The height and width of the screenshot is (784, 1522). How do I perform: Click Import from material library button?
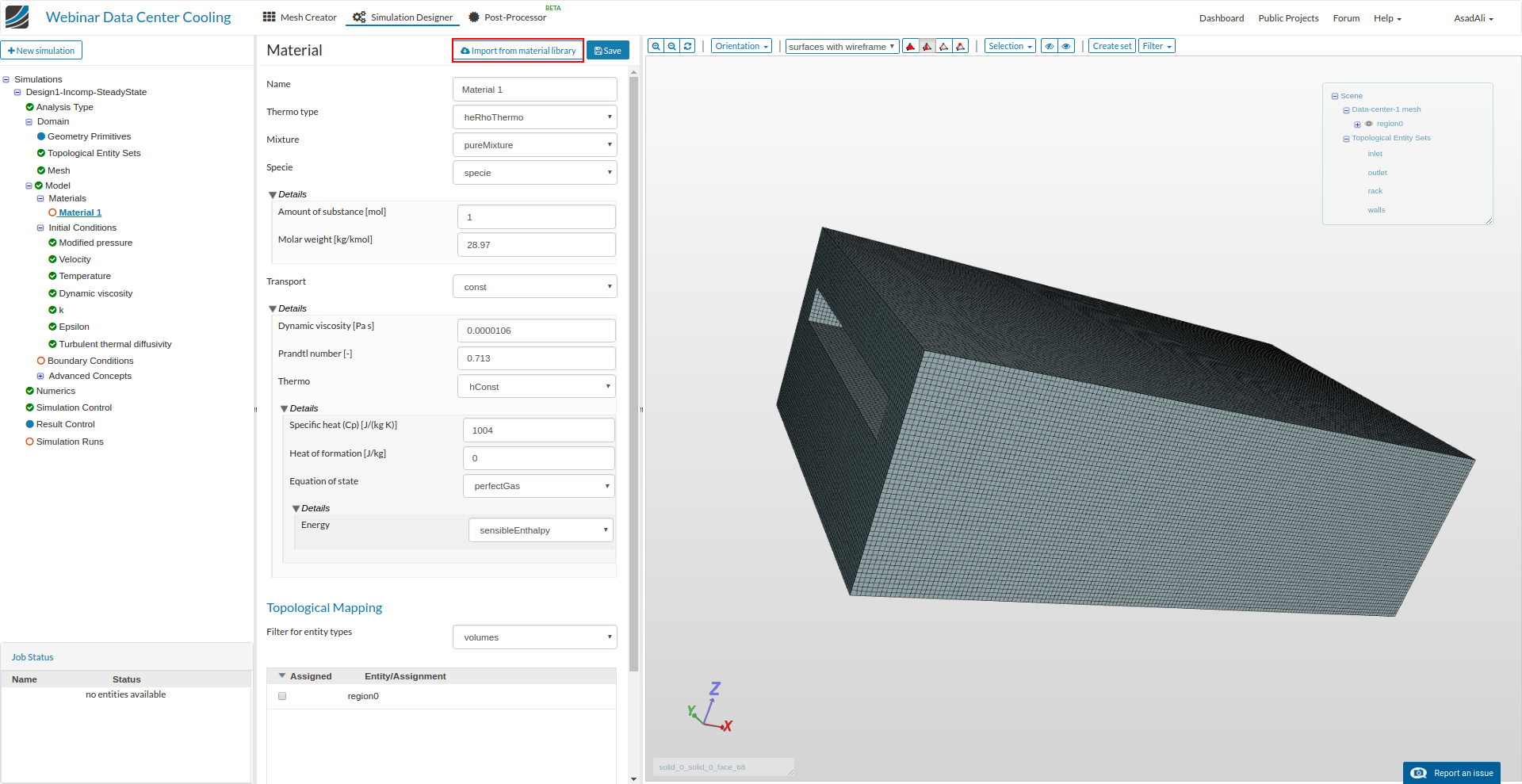tap(518, 51)
